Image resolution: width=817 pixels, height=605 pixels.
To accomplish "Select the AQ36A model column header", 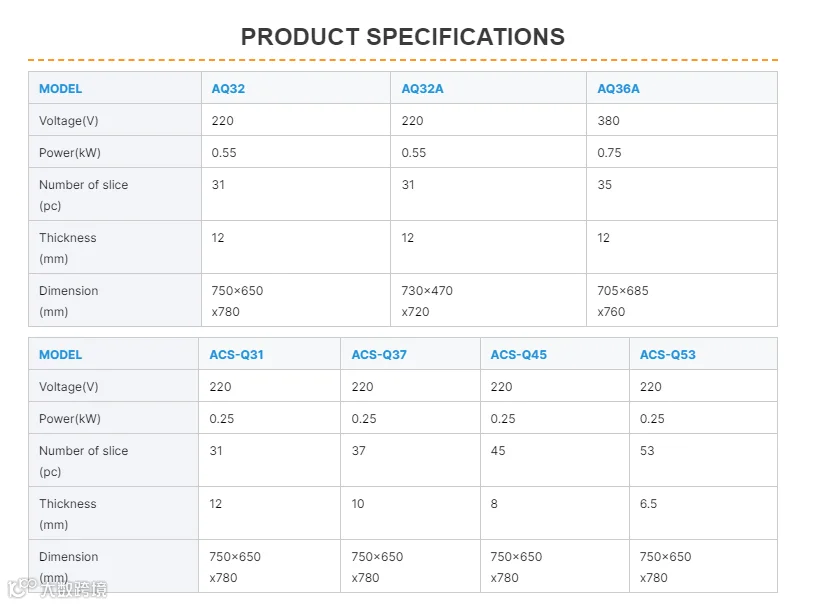I will (618, 89).
